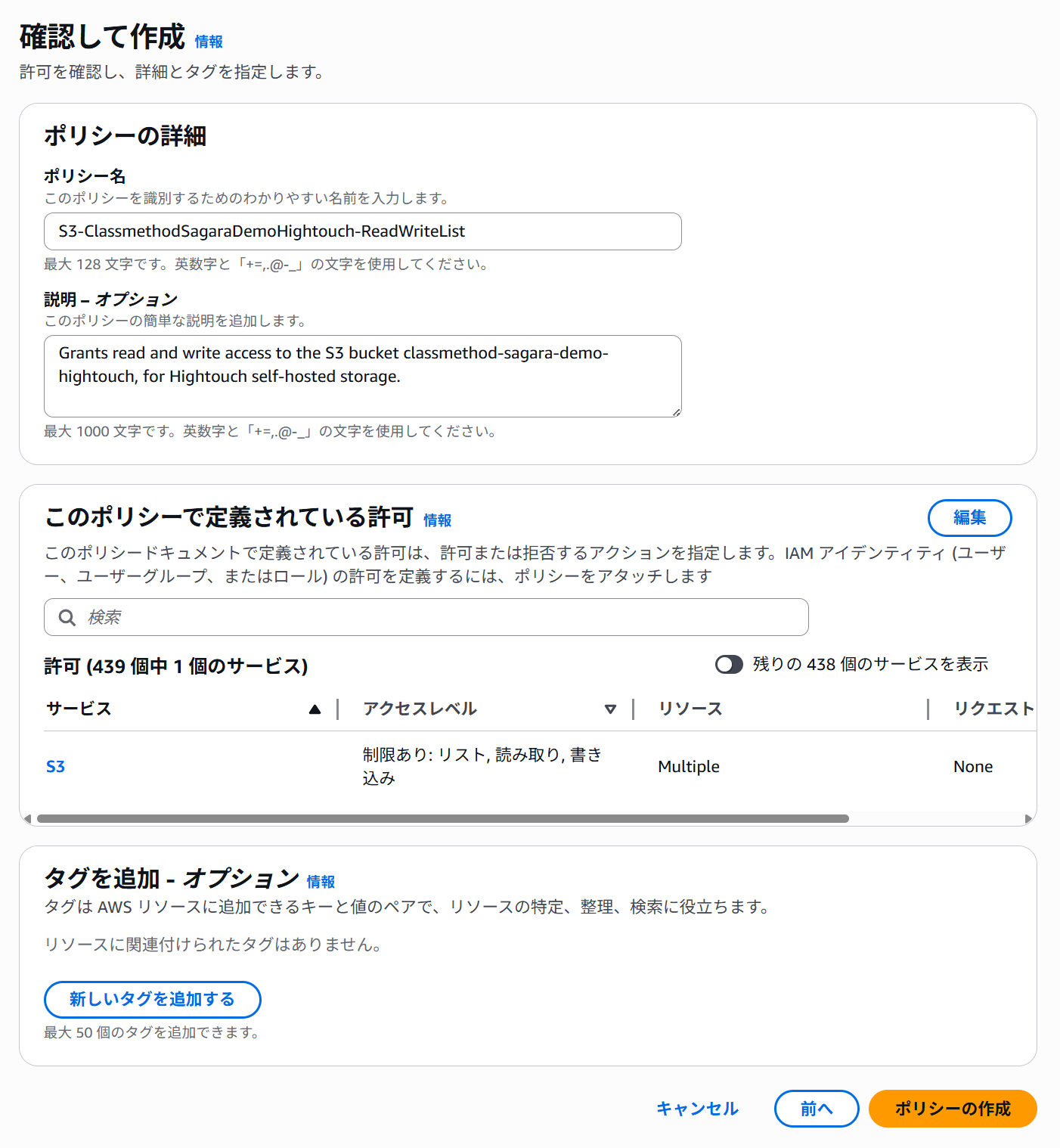
Task: Open the 情報 link next to permissions heading
Action: (x=437, y=520)
